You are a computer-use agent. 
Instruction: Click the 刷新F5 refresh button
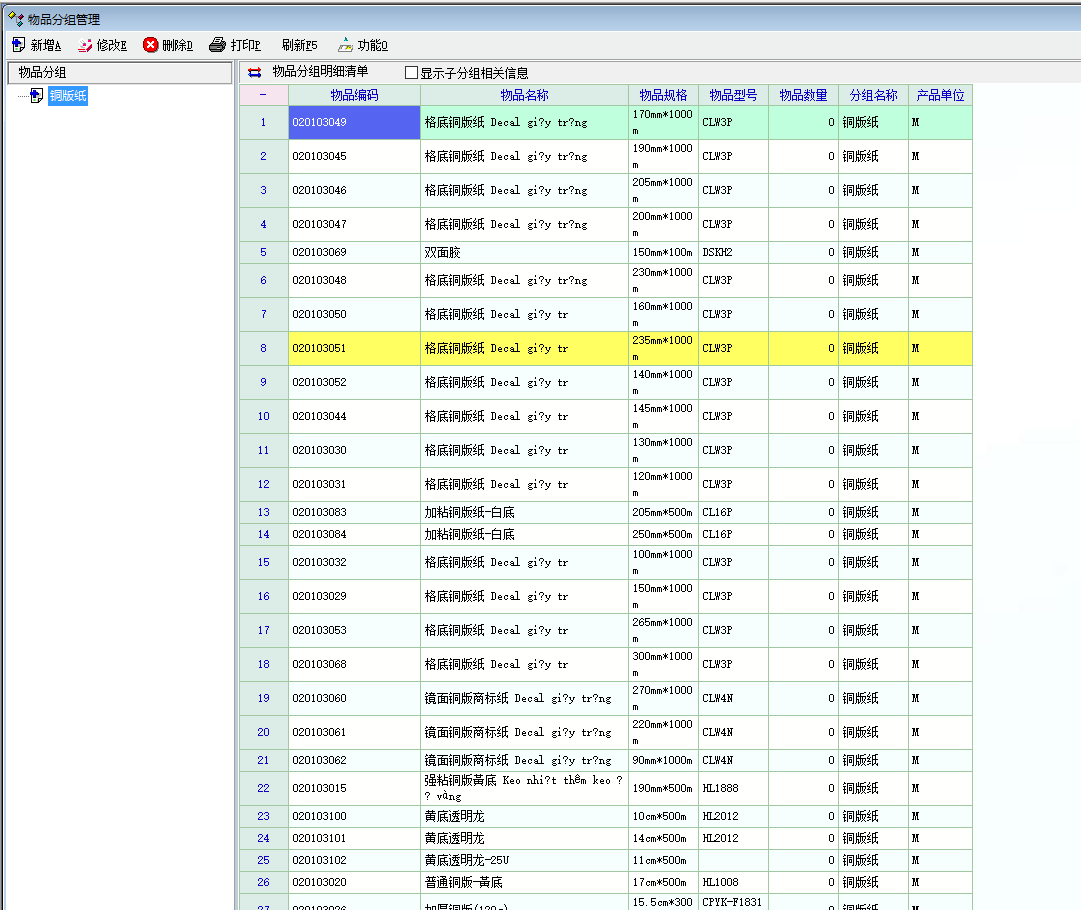pos(299,45)
